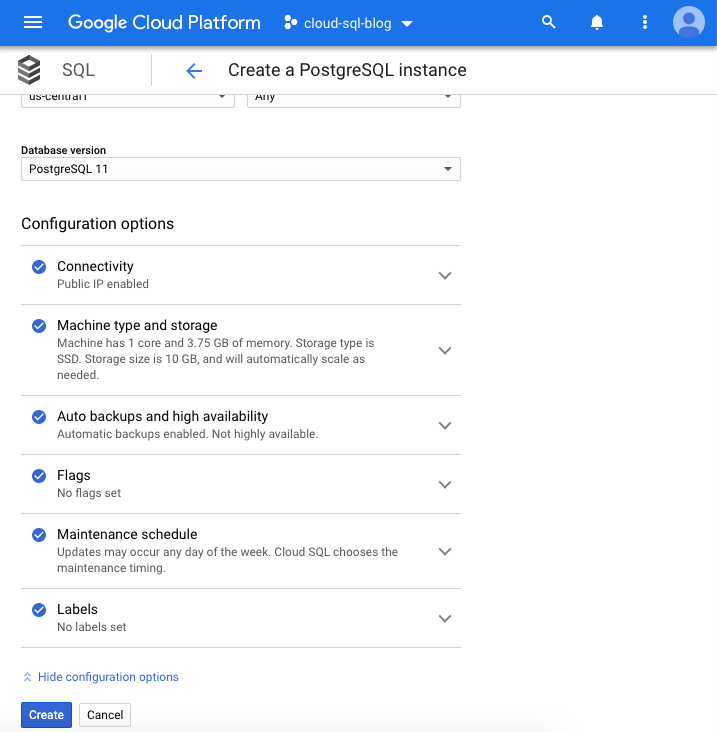Click the Configuration options heading
717x732 pixels.
(98, 224)
